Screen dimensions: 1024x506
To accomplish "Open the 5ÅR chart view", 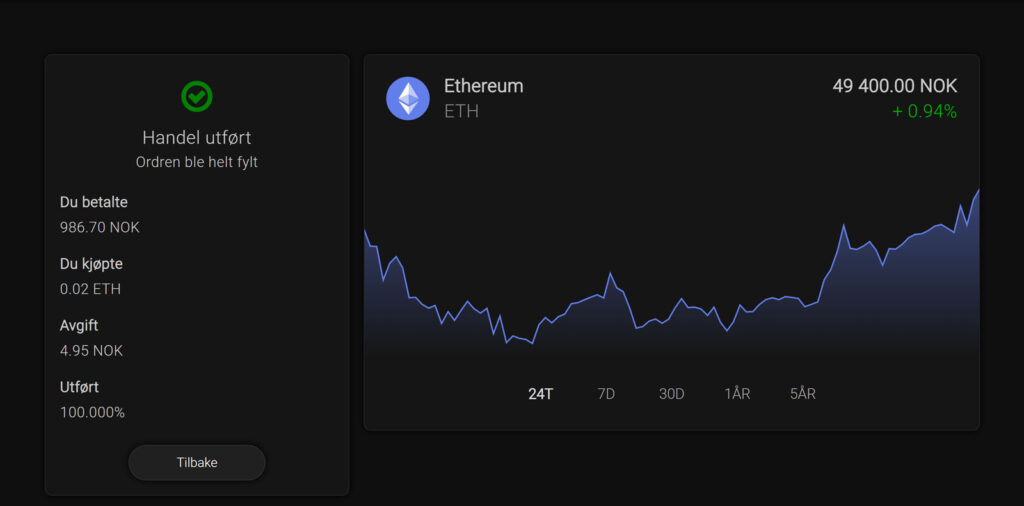I will [x=802, y=394].
